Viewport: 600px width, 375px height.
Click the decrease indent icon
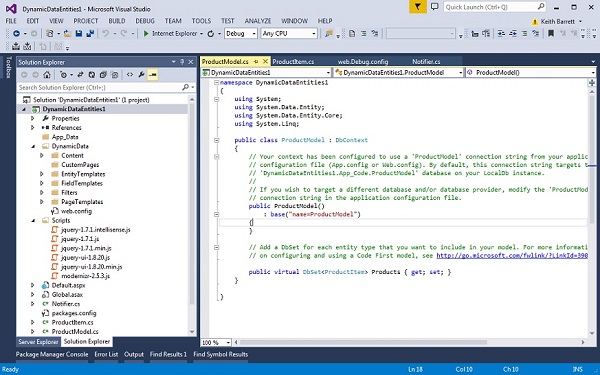[x=501, y=34]
